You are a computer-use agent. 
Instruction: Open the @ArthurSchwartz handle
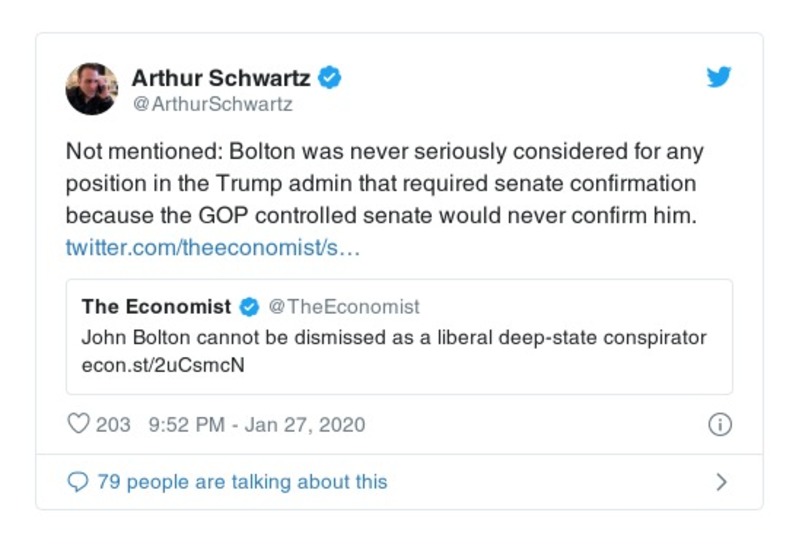212,103
